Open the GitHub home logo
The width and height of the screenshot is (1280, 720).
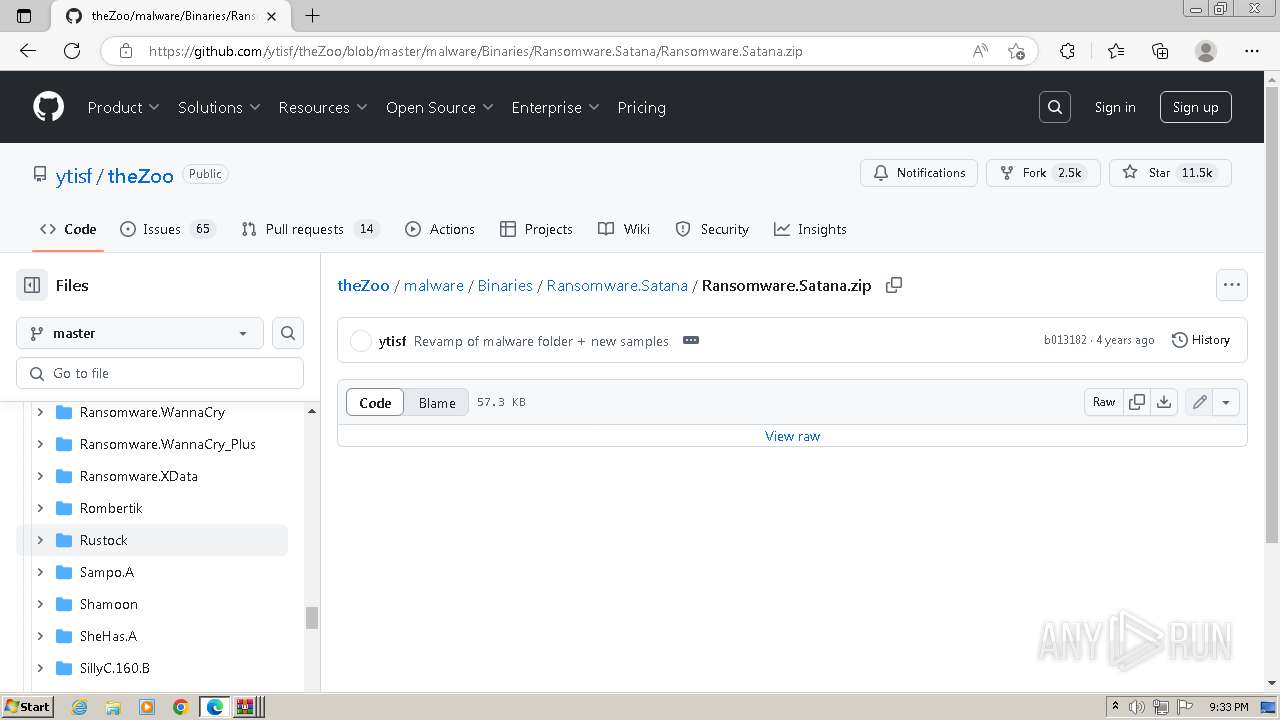[x=48, y=107]
